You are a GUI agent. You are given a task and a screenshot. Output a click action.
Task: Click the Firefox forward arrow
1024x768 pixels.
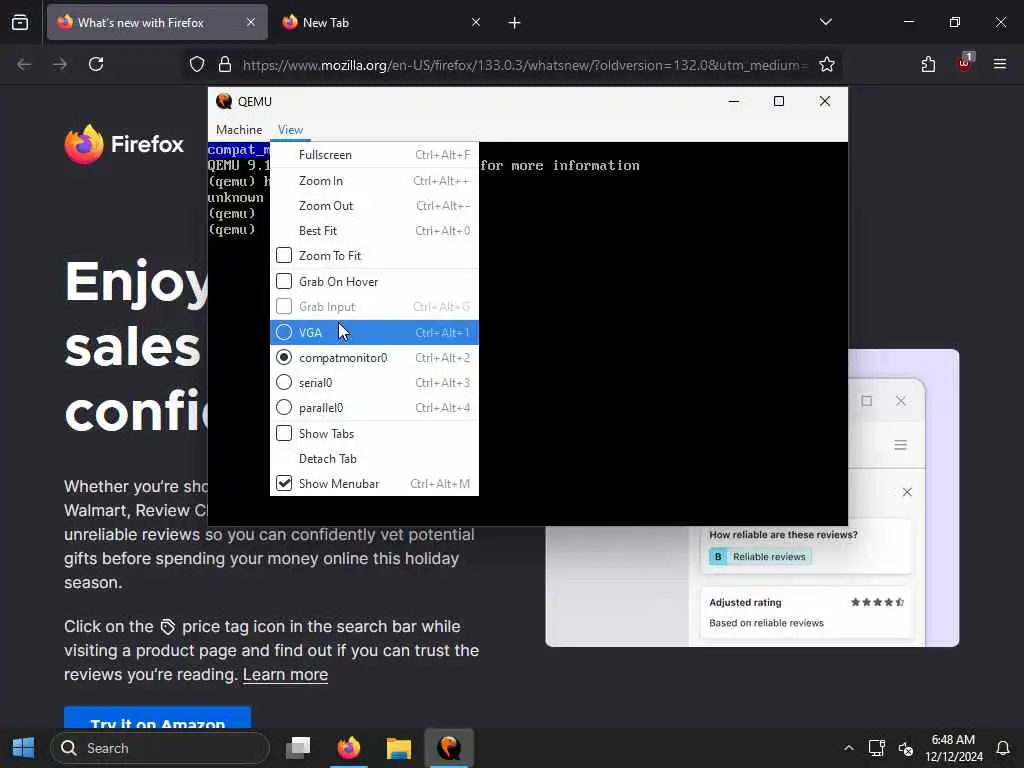[60, 64]
